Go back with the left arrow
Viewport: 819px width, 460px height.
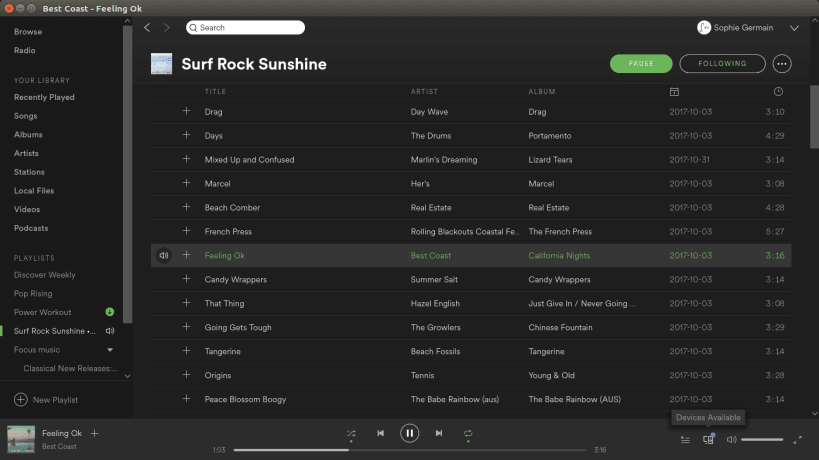click(x=147, y=28)
